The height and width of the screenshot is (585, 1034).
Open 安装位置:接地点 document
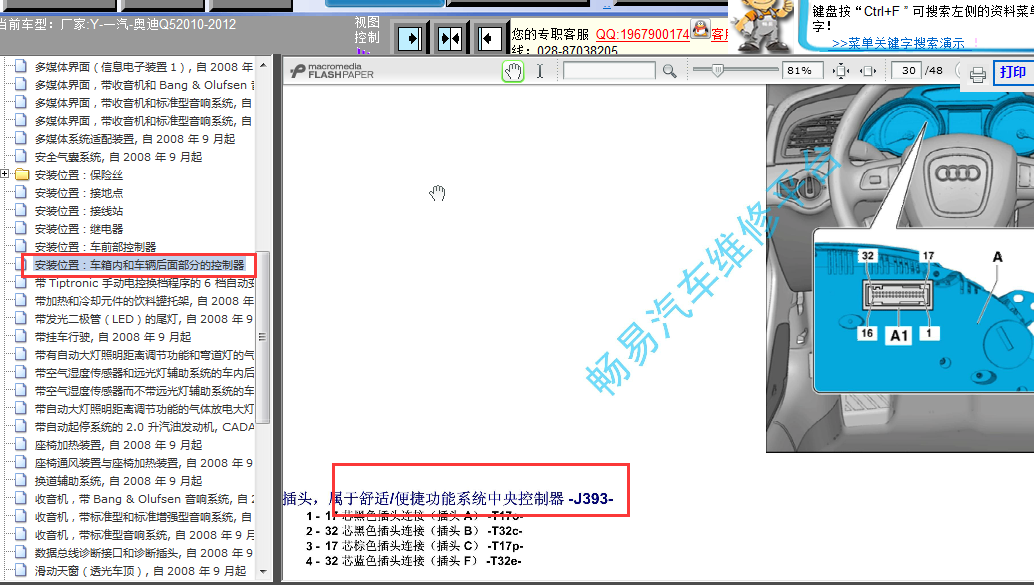click(x=78, y=193)
